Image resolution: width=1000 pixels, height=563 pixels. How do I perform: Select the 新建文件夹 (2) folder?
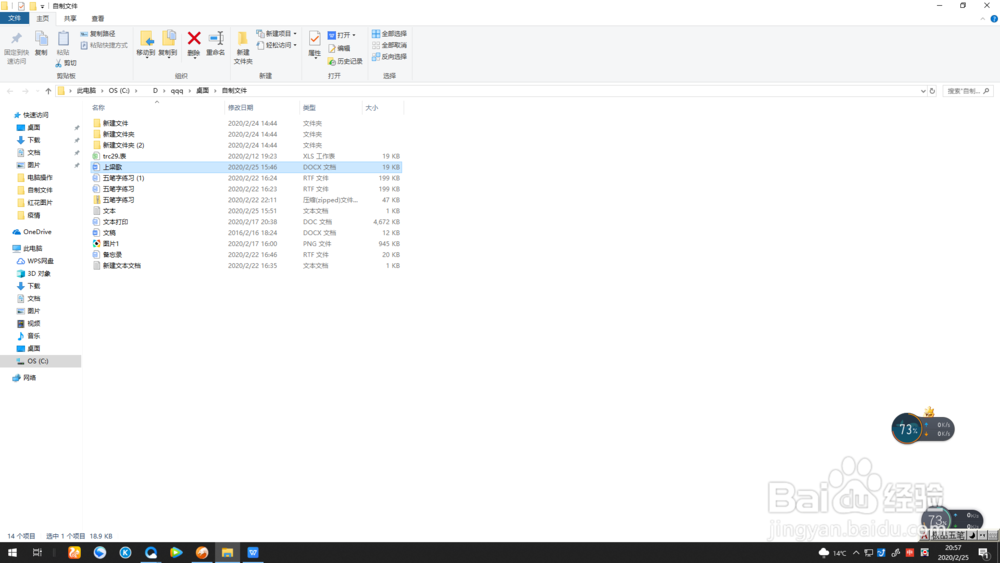point(123,145)
